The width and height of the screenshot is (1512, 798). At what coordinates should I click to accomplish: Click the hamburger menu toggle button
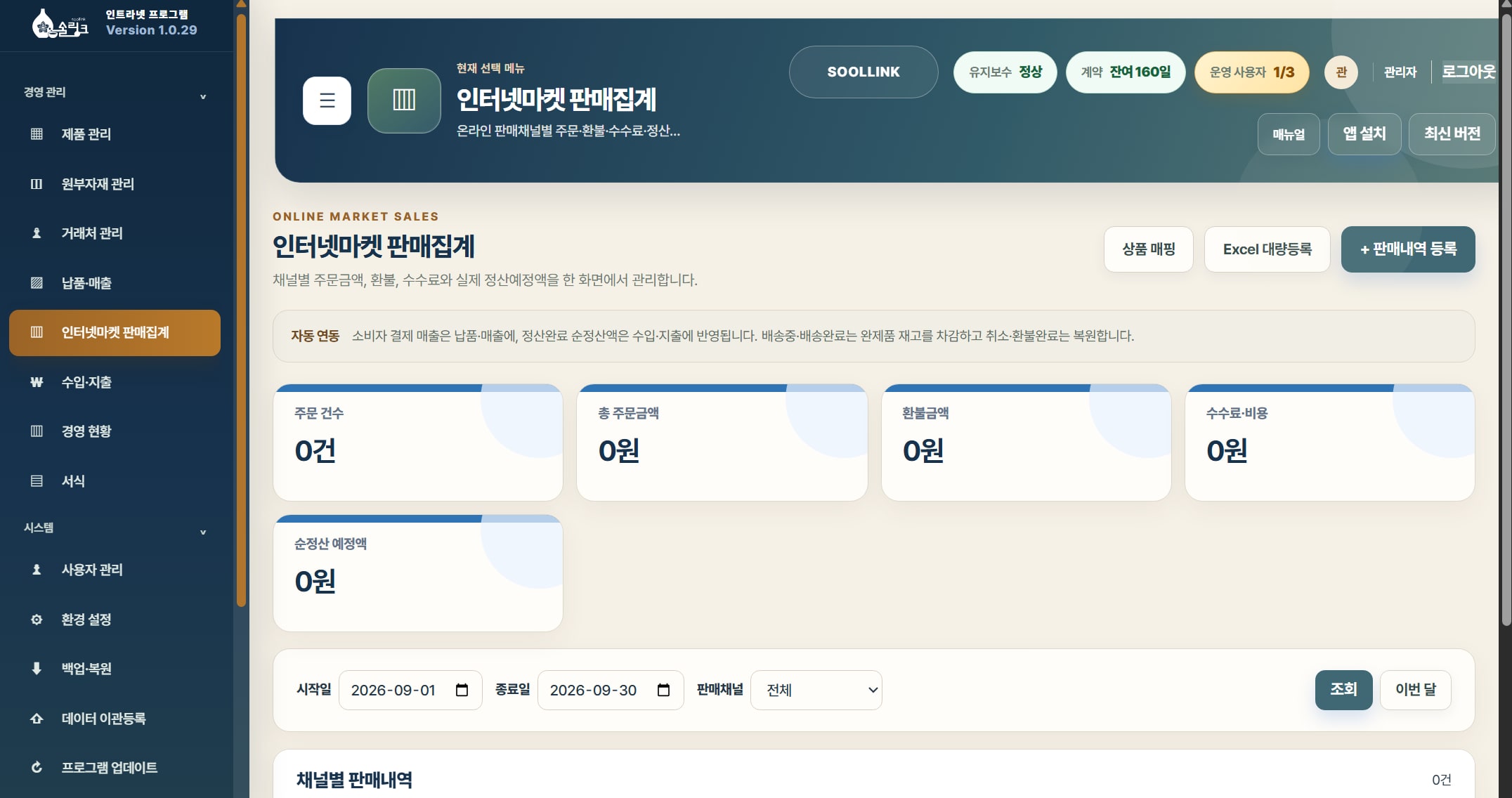coord(327,100)
